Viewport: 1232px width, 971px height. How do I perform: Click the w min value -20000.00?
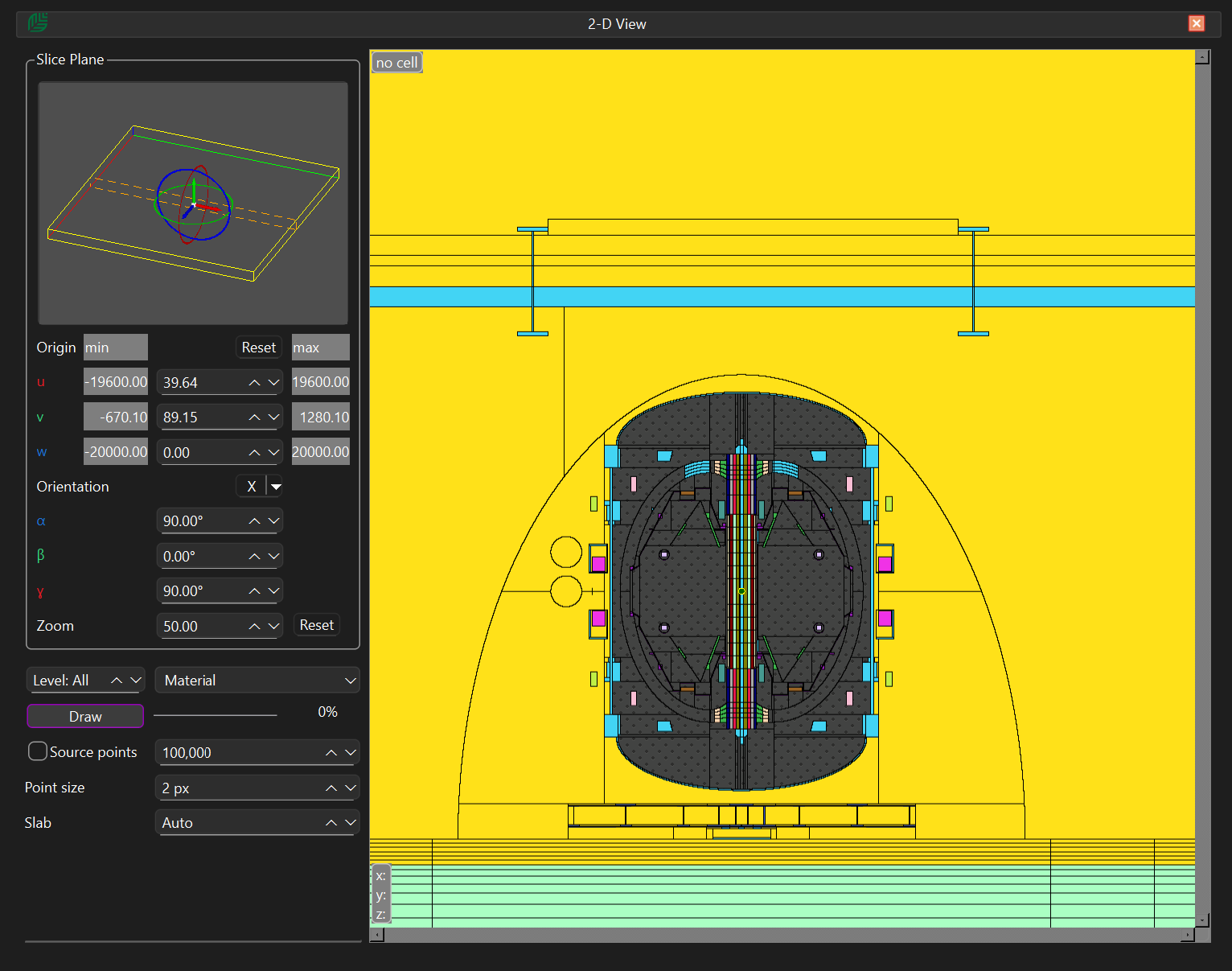(x=116, y=452)
